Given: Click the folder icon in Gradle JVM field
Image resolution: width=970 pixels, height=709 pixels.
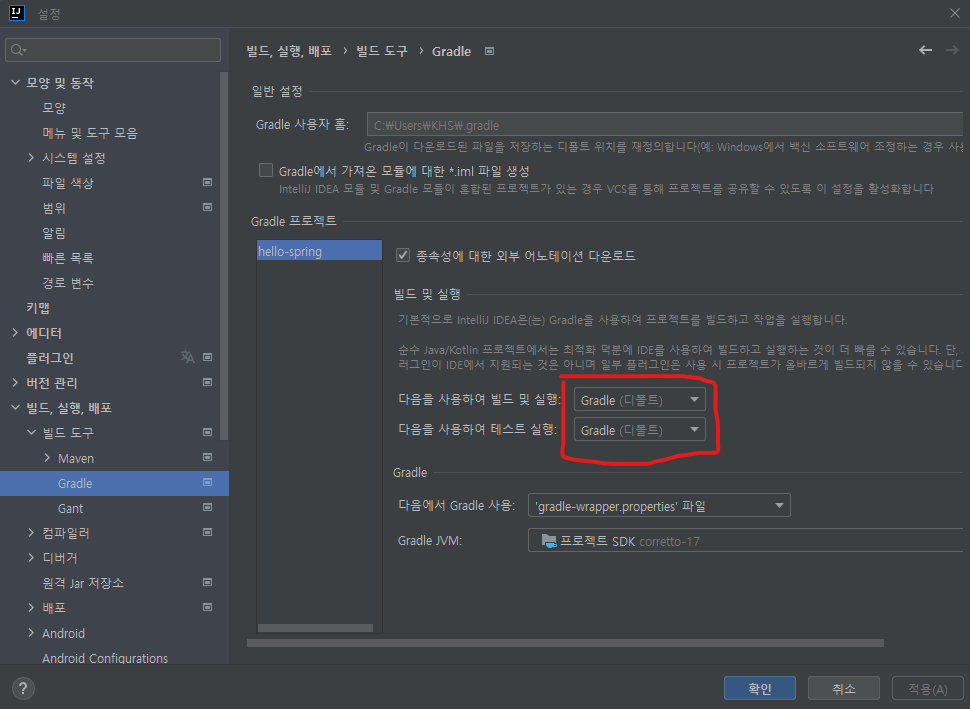Looking at the screenshot, I should coord(549,541).
